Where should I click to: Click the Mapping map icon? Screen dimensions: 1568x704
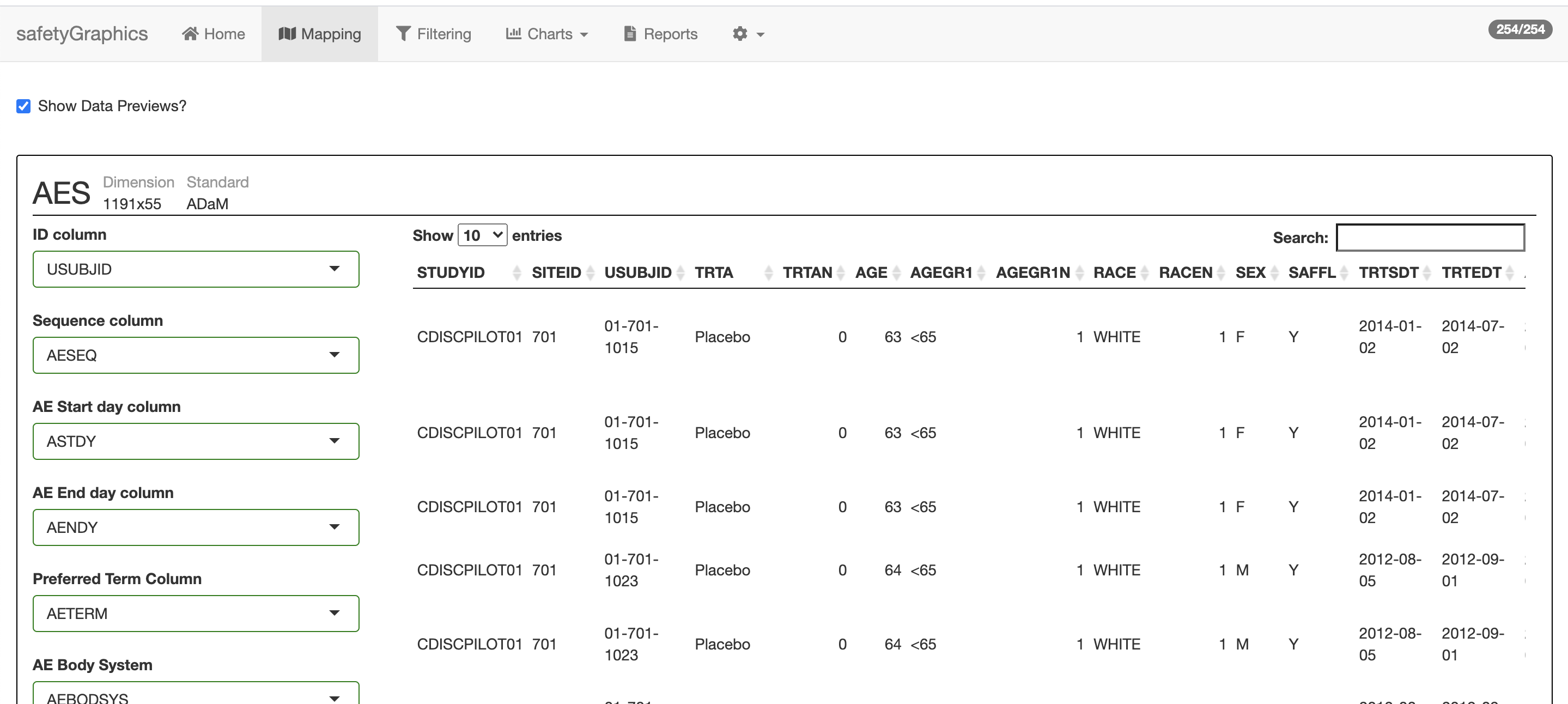[287, 33]
